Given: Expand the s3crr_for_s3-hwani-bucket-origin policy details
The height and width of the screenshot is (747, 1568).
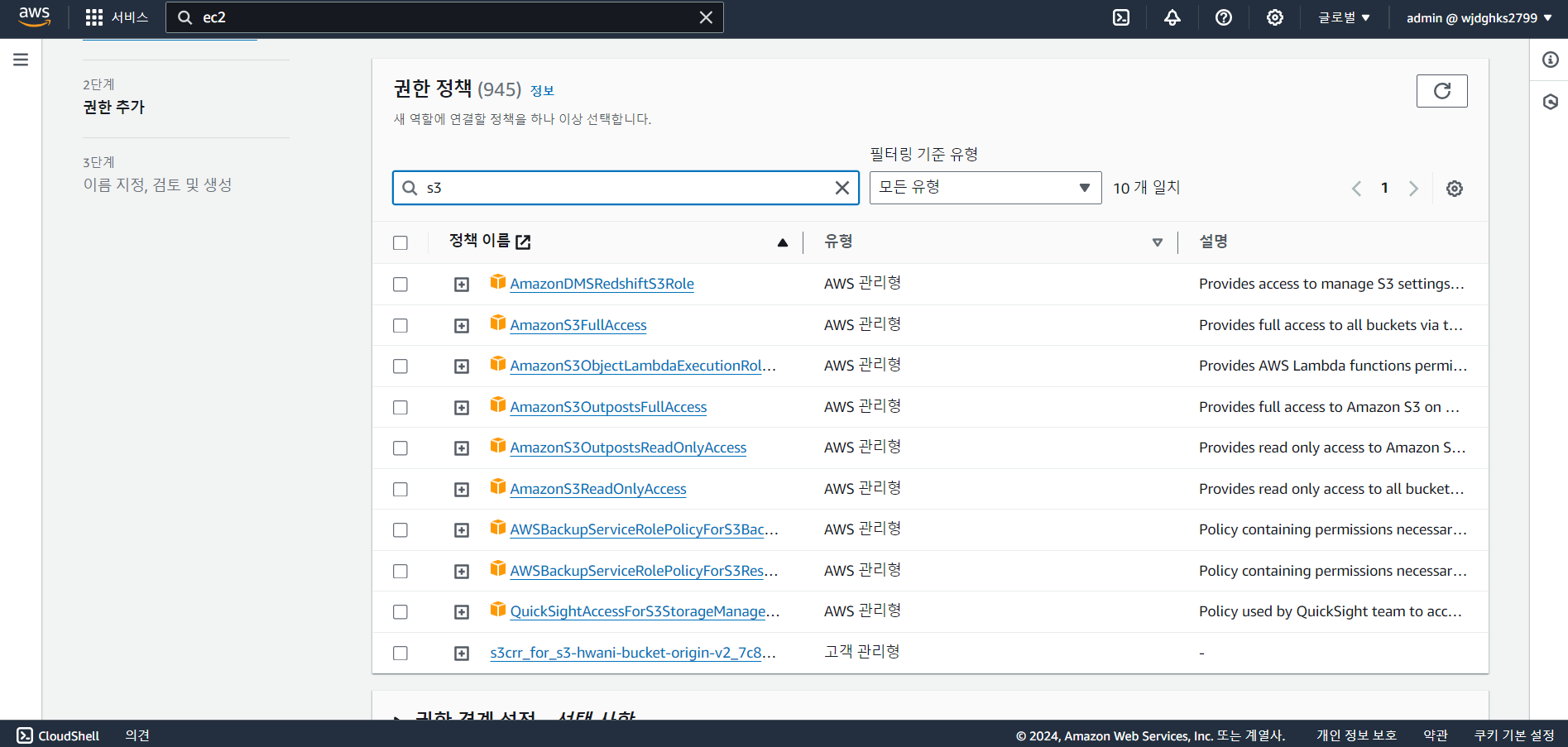Looking at the screenshot, I should coord(462,654).
